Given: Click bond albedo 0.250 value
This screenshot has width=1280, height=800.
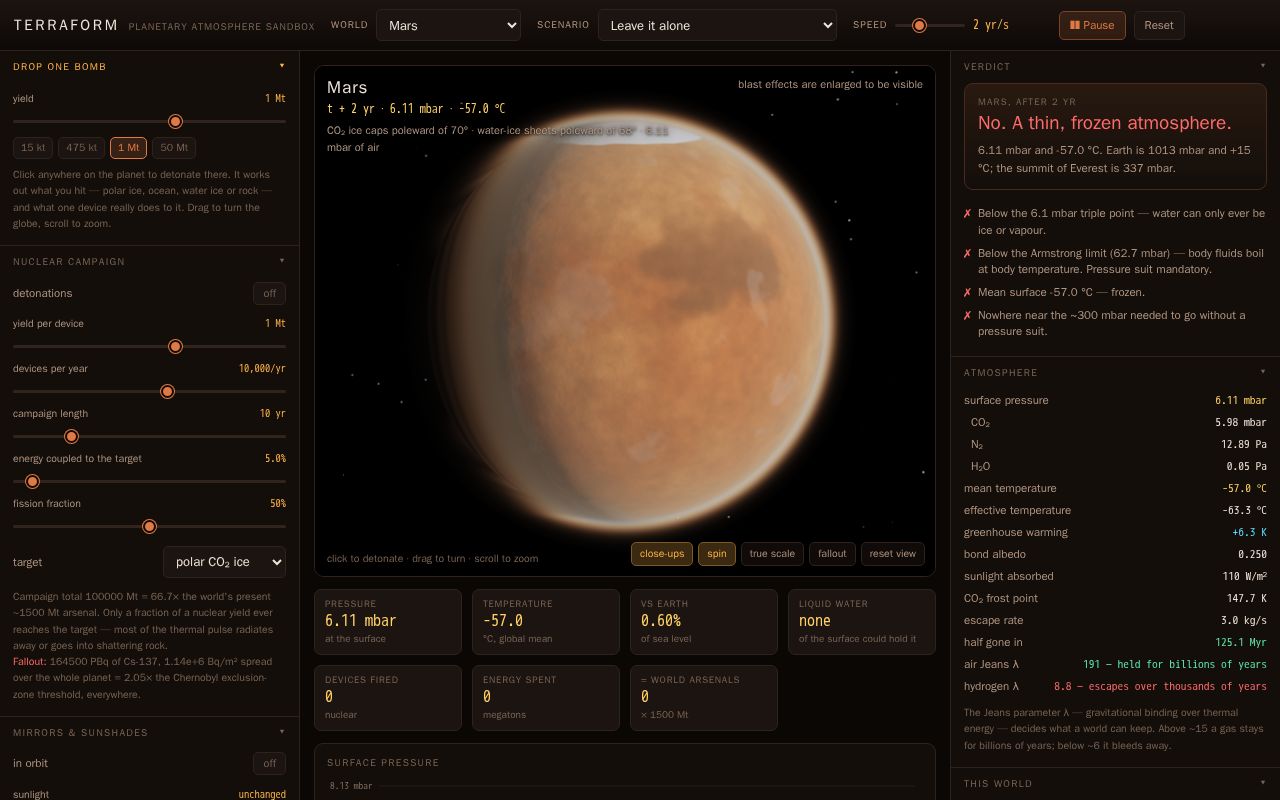Looking at the screenshot, I should [x=1252, y=554].
